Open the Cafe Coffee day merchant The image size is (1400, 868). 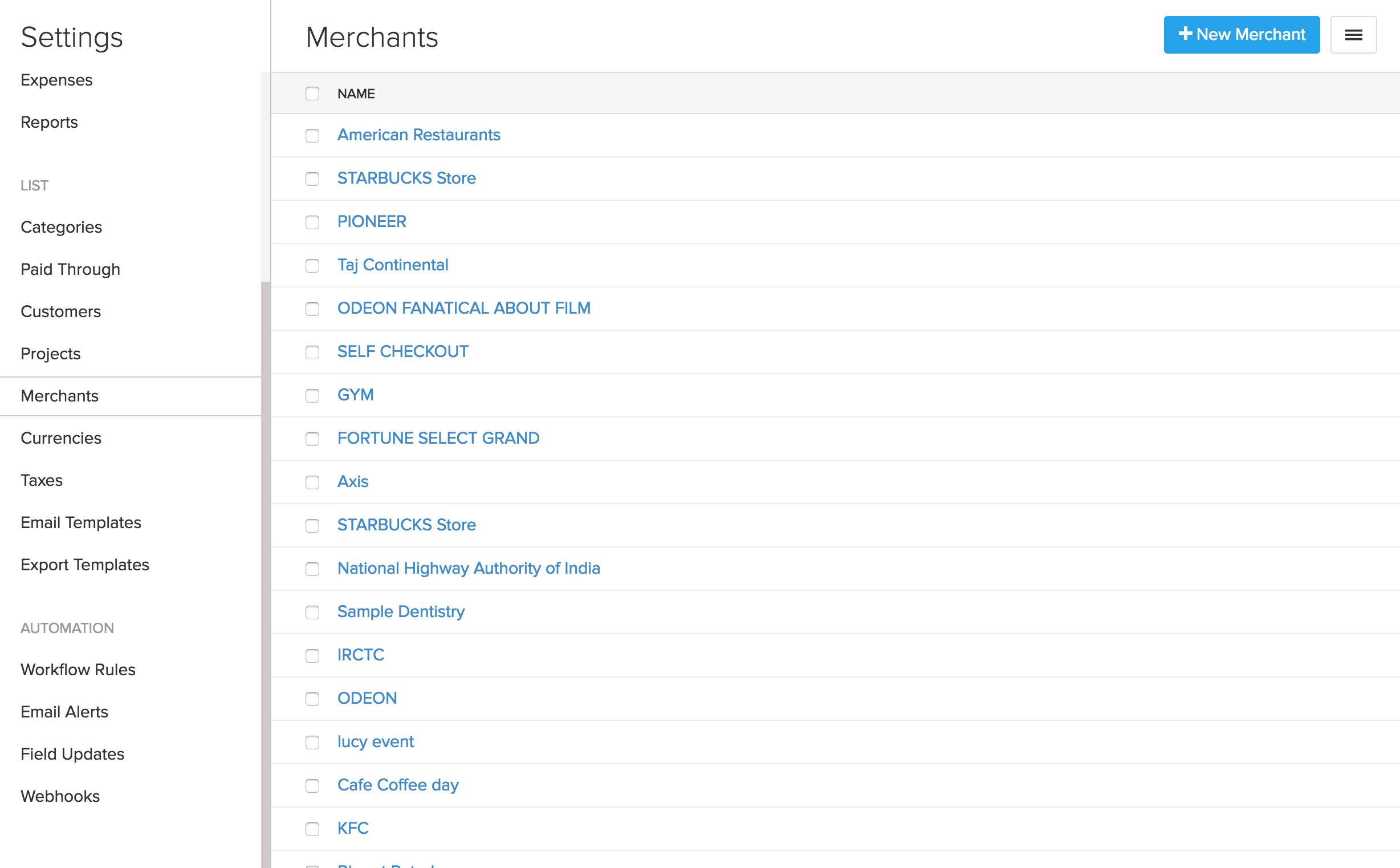[398, 785]
